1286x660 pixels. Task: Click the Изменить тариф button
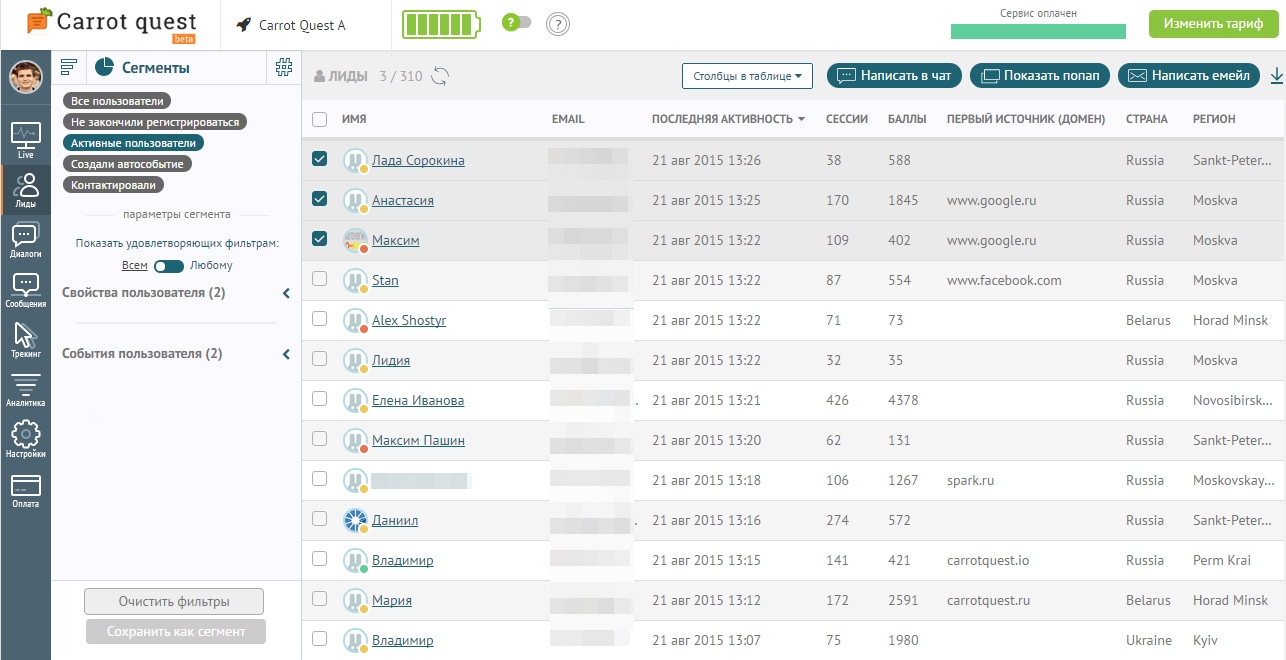1213,24
